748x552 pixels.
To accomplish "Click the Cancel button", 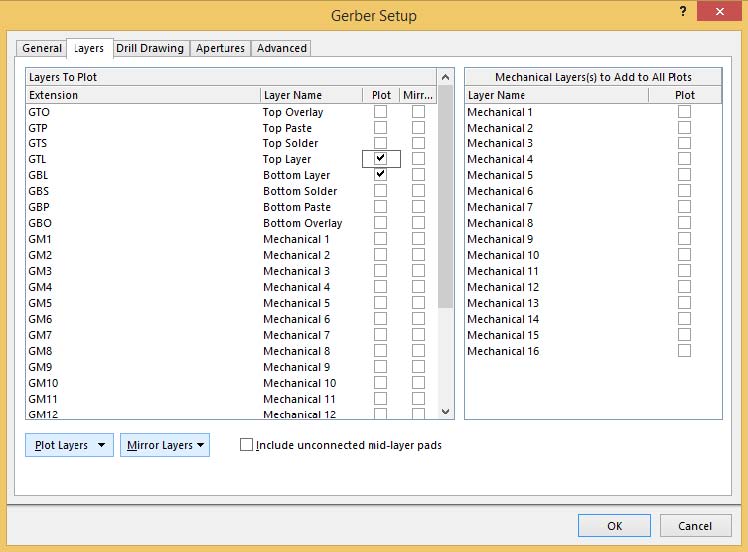I will [695, 526].
